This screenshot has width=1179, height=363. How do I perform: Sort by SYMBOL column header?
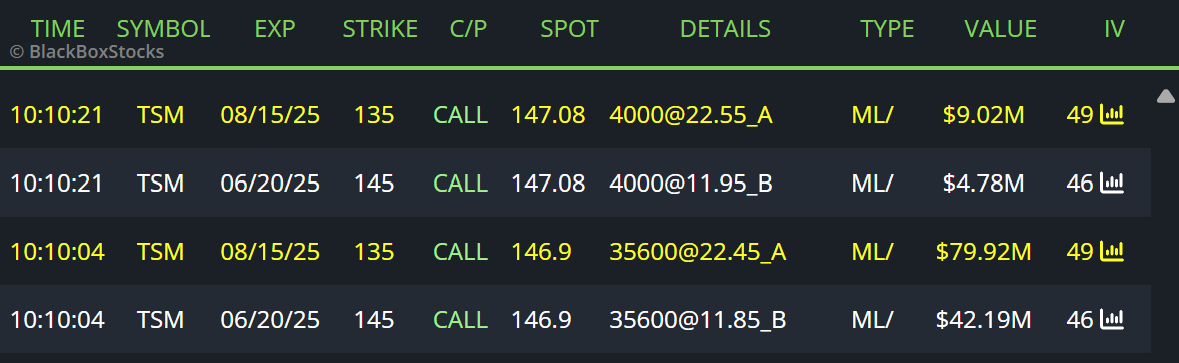point(163,29)
